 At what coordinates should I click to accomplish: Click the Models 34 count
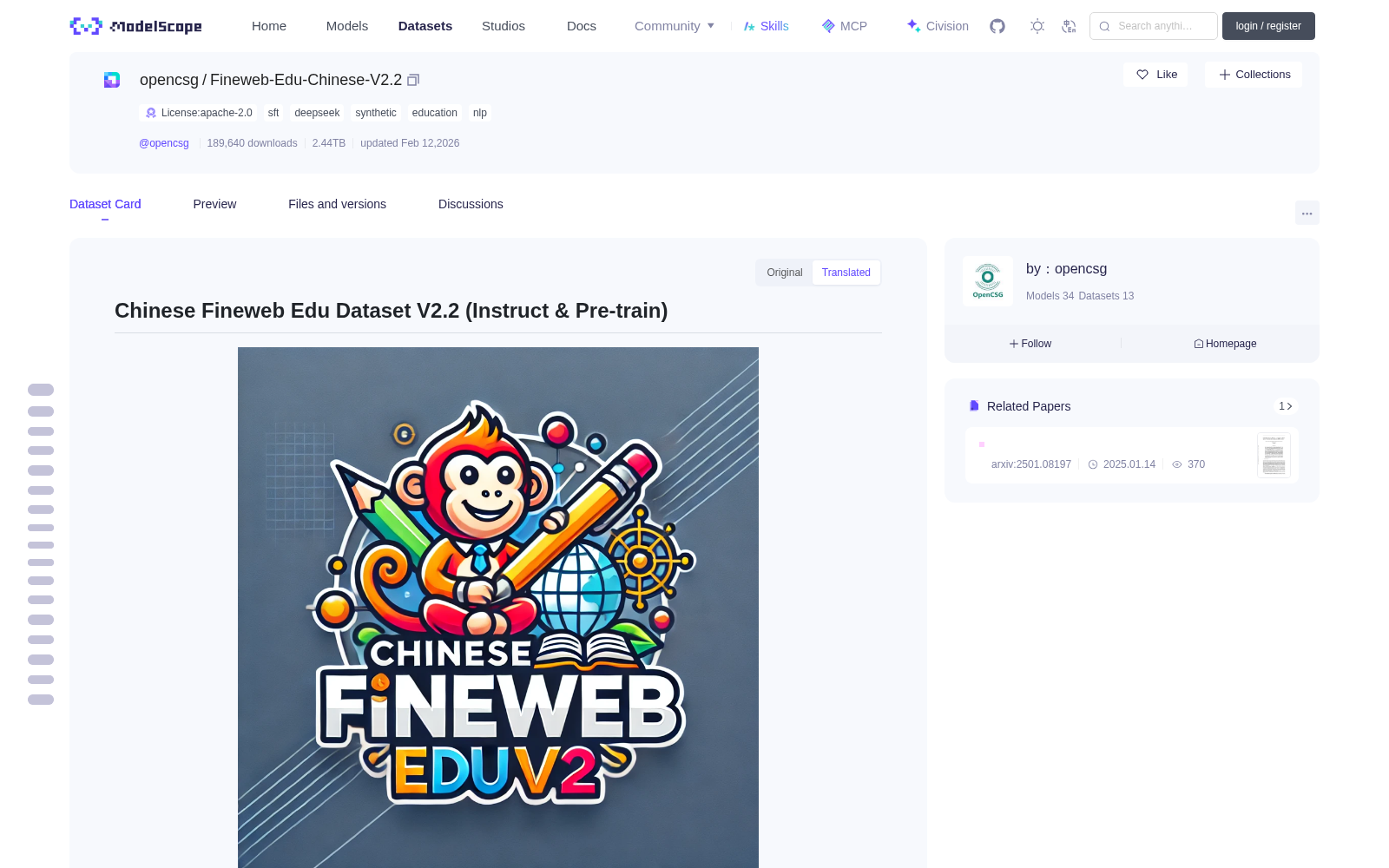pyautogui.click(x=1050, y=296)
